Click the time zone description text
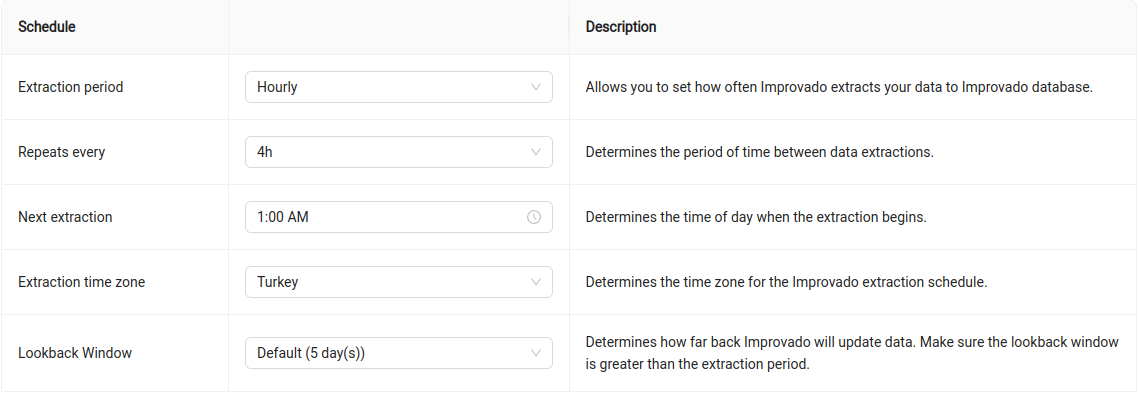1138x393 pixels. (786, 282)
